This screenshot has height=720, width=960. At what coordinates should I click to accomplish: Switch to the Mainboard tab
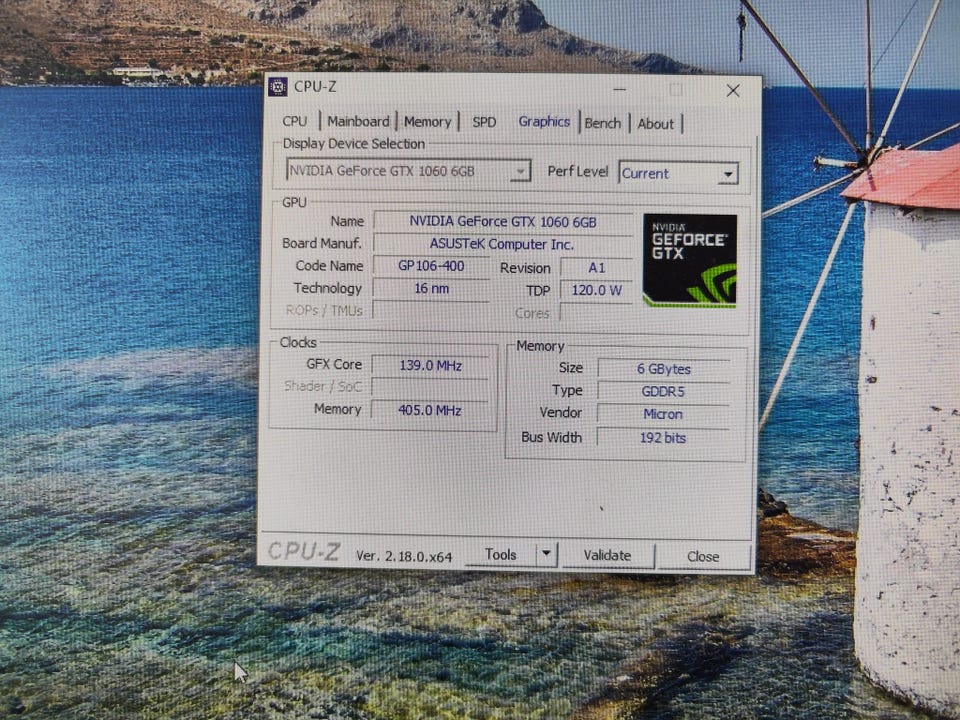(358, 121)
